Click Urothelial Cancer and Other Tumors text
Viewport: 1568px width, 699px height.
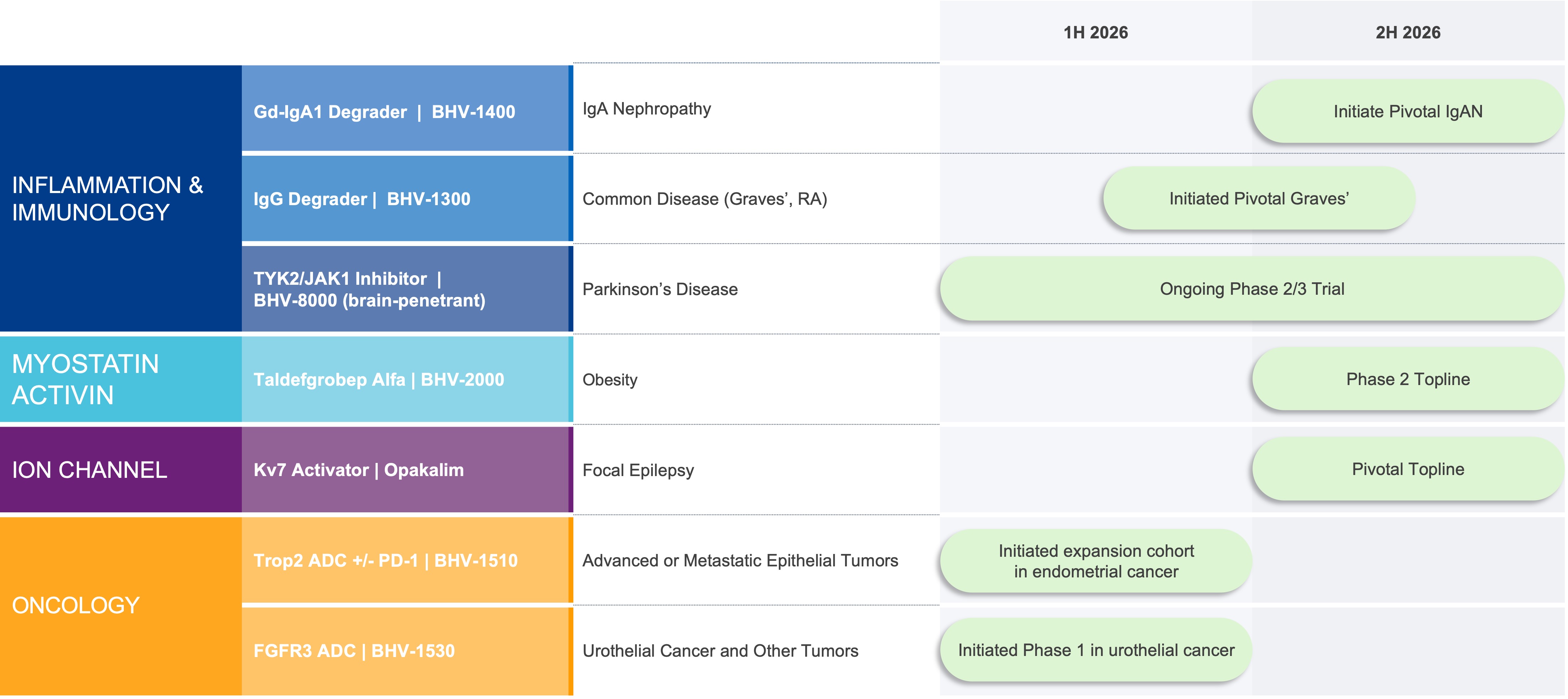(720, 651)
